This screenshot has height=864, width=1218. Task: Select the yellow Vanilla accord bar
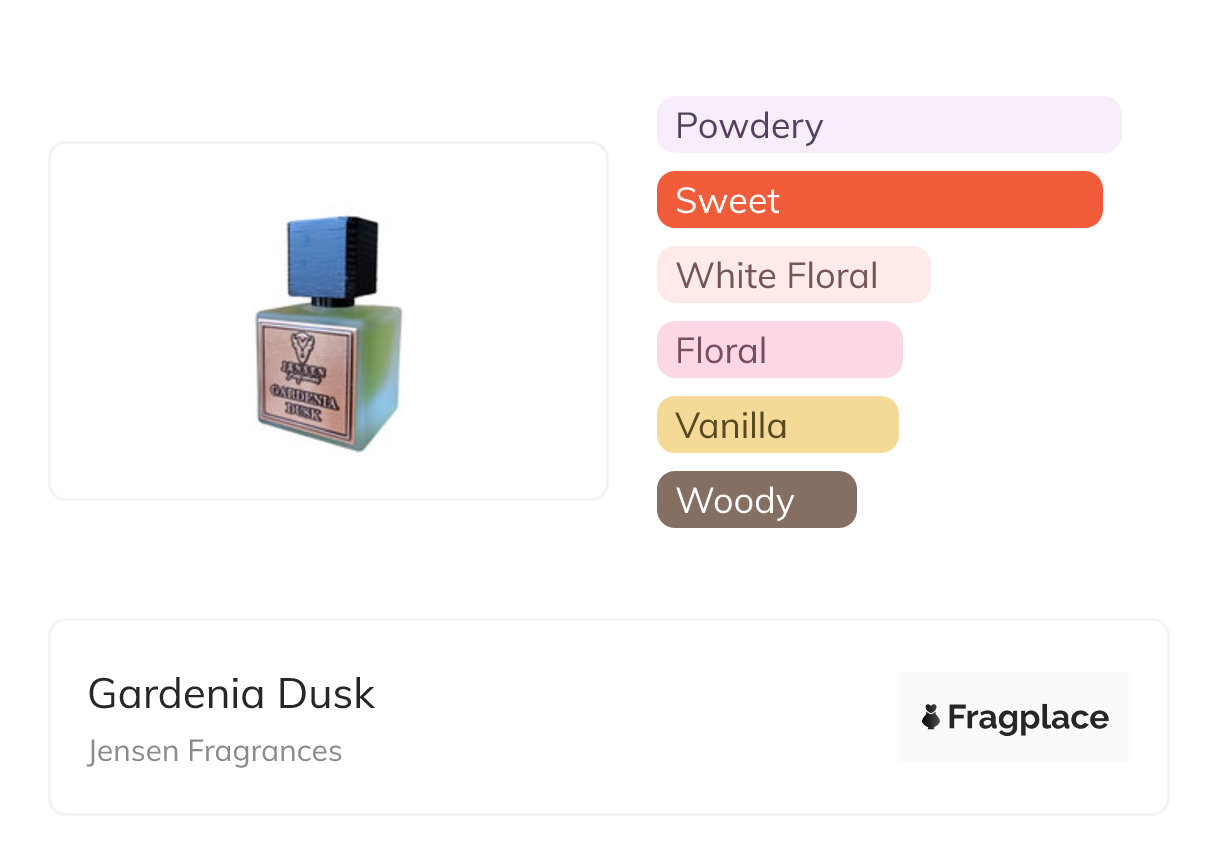tap(777, 425)
